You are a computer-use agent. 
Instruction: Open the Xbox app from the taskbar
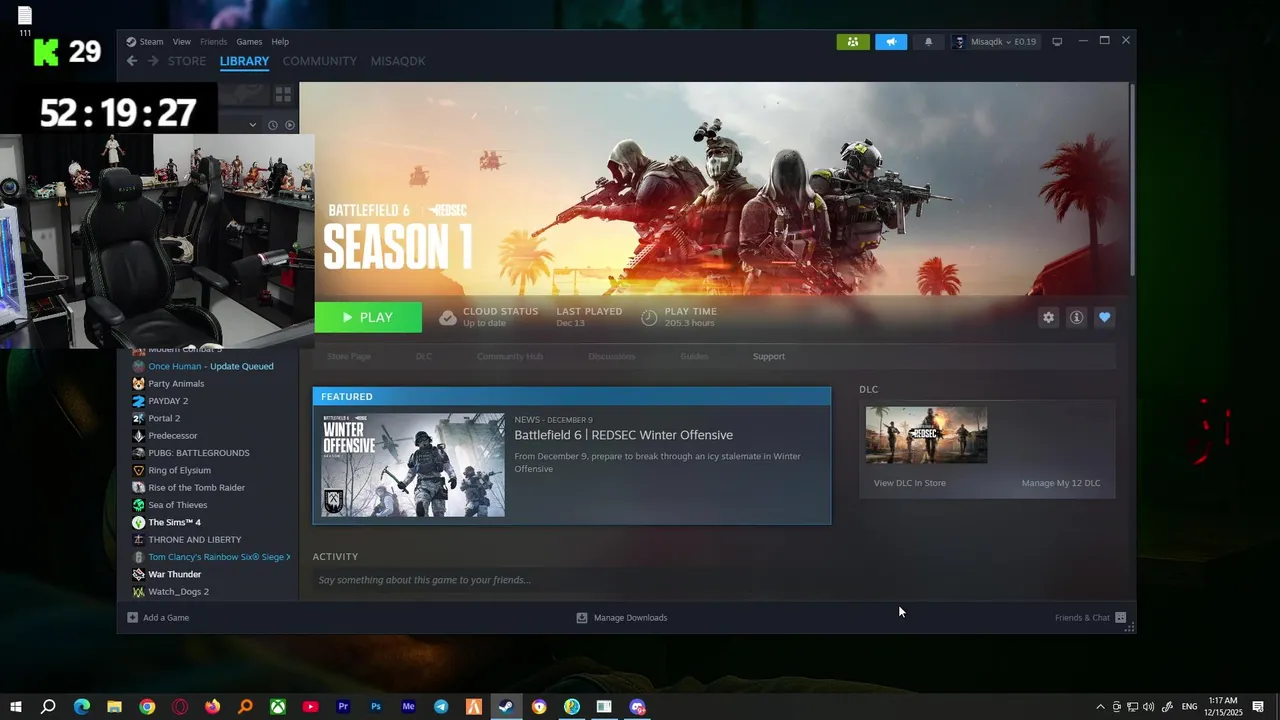pos(278,707)
